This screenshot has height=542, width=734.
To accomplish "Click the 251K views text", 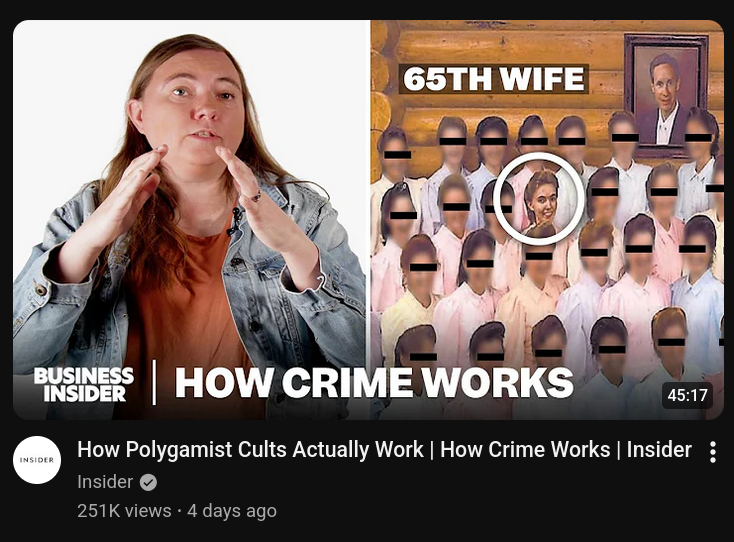I will (x=124, y=511).
